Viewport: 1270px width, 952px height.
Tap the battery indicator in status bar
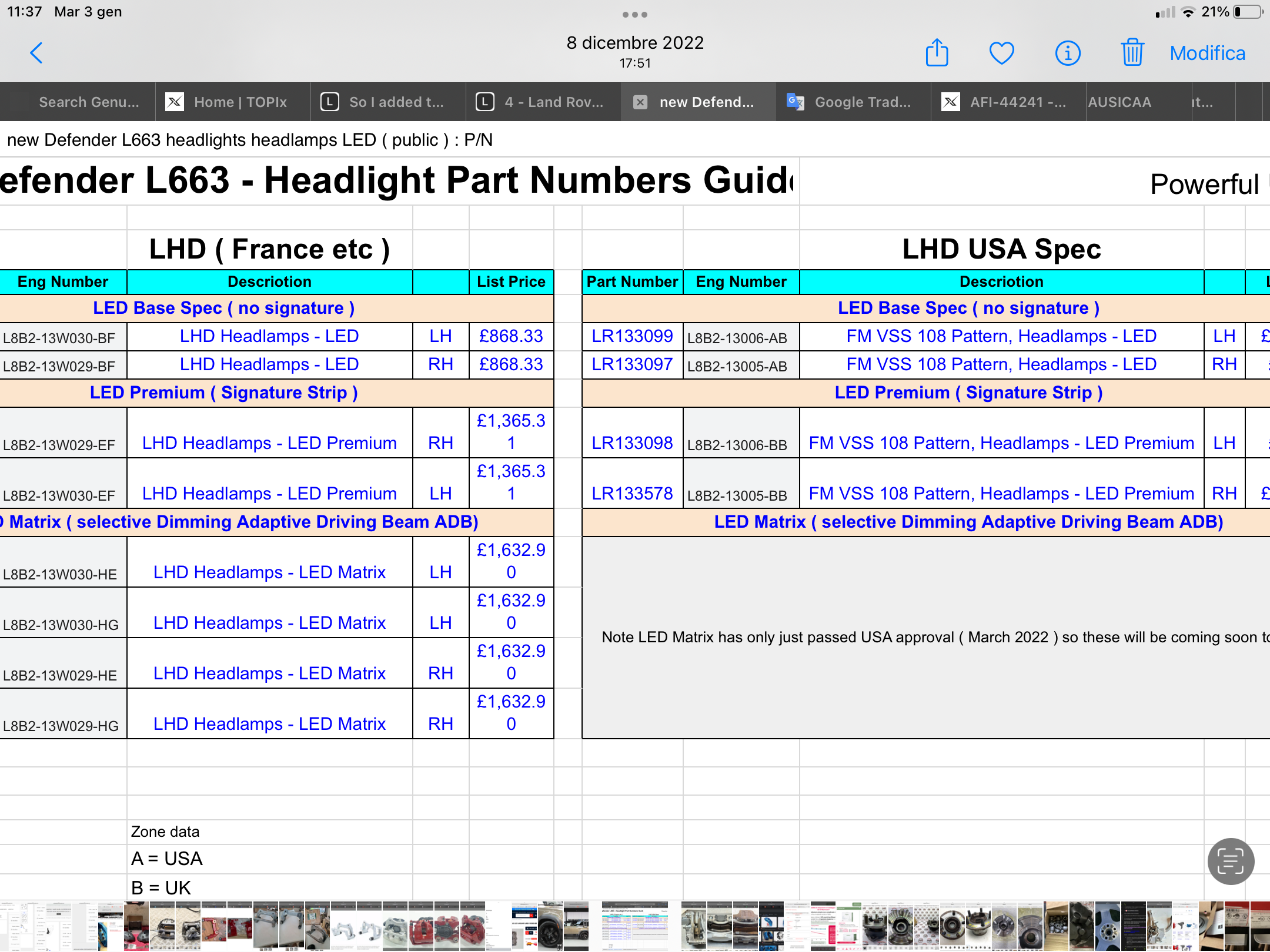pyautogui.click(x=1249, y=12)
